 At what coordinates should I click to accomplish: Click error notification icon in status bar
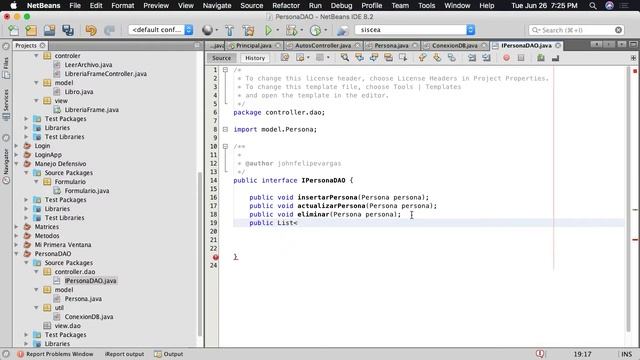(x=540, y=354)
